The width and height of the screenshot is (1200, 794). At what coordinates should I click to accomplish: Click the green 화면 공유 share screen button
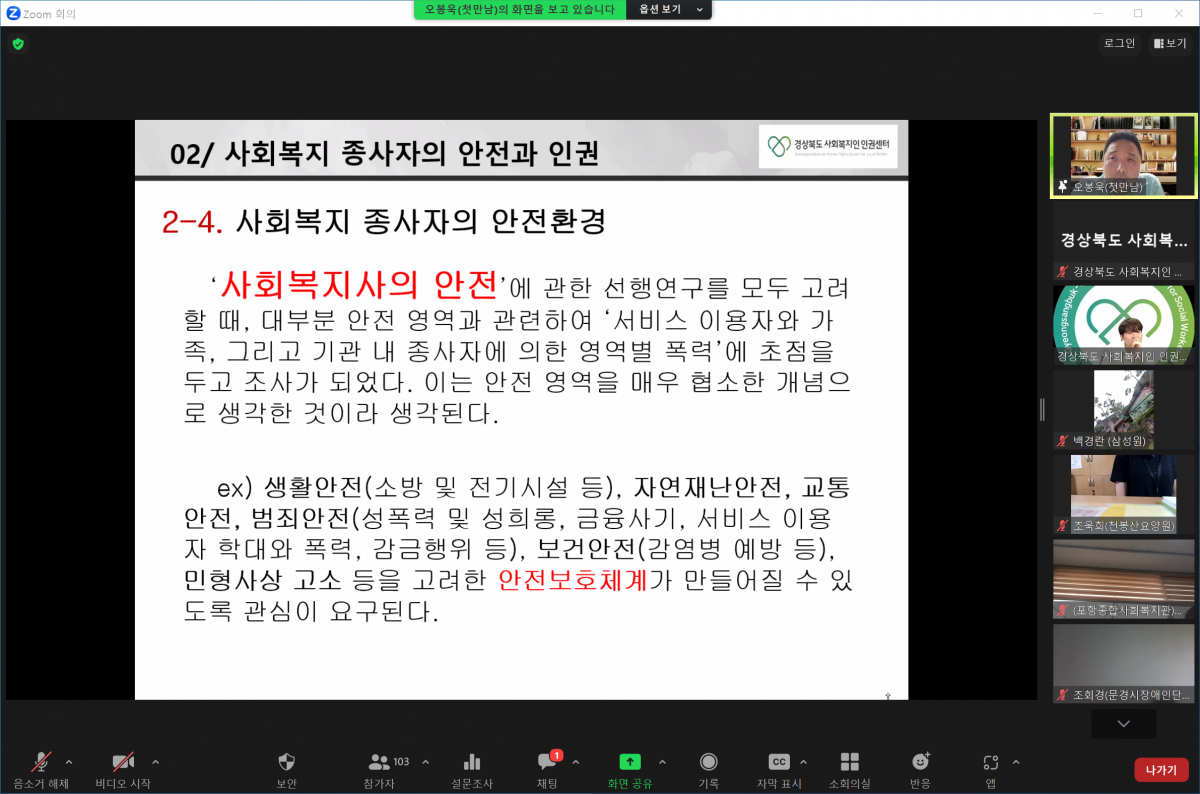tap(630, 762)
